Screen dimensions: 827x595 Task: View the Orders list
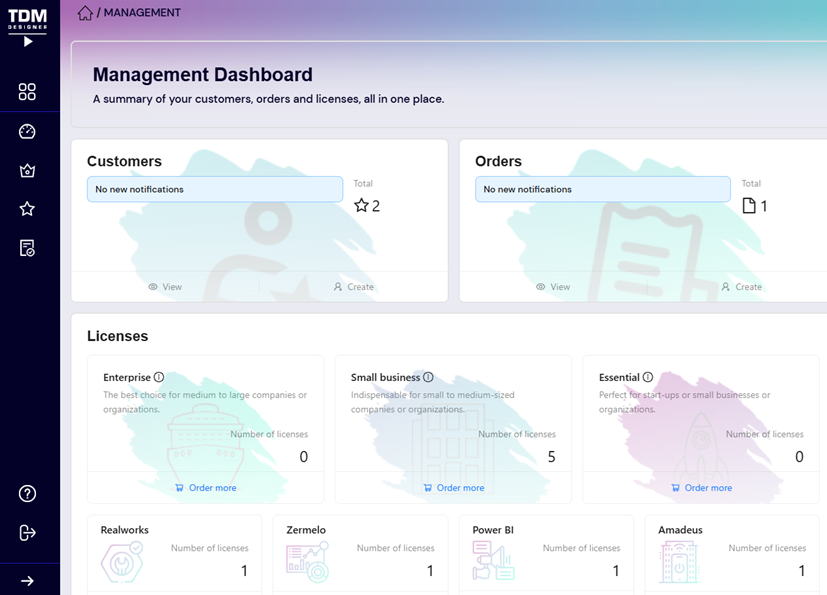pos(553,287)
